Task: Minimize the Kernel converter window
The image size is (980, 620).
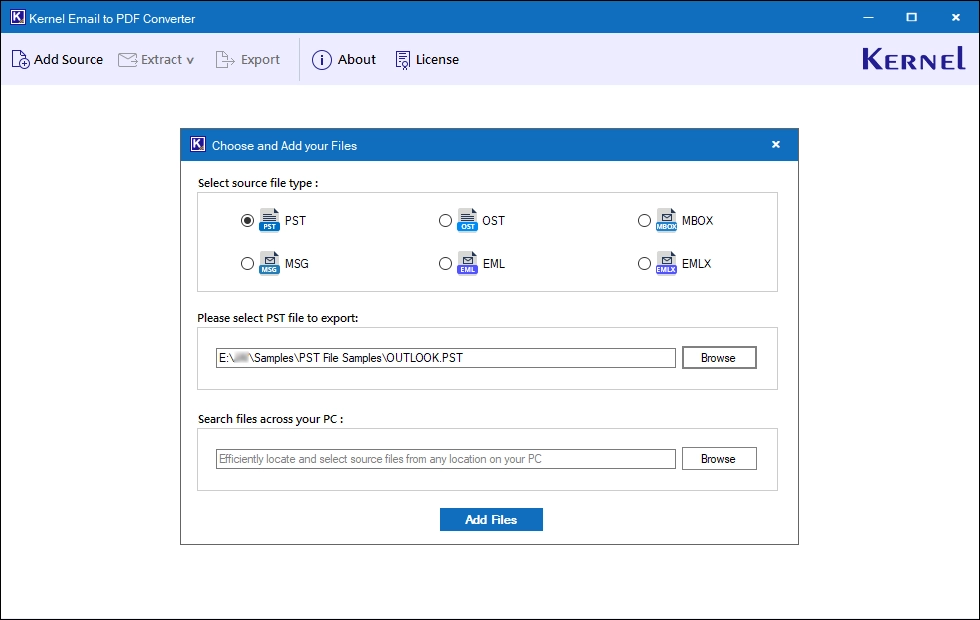Action: point(868,18)
